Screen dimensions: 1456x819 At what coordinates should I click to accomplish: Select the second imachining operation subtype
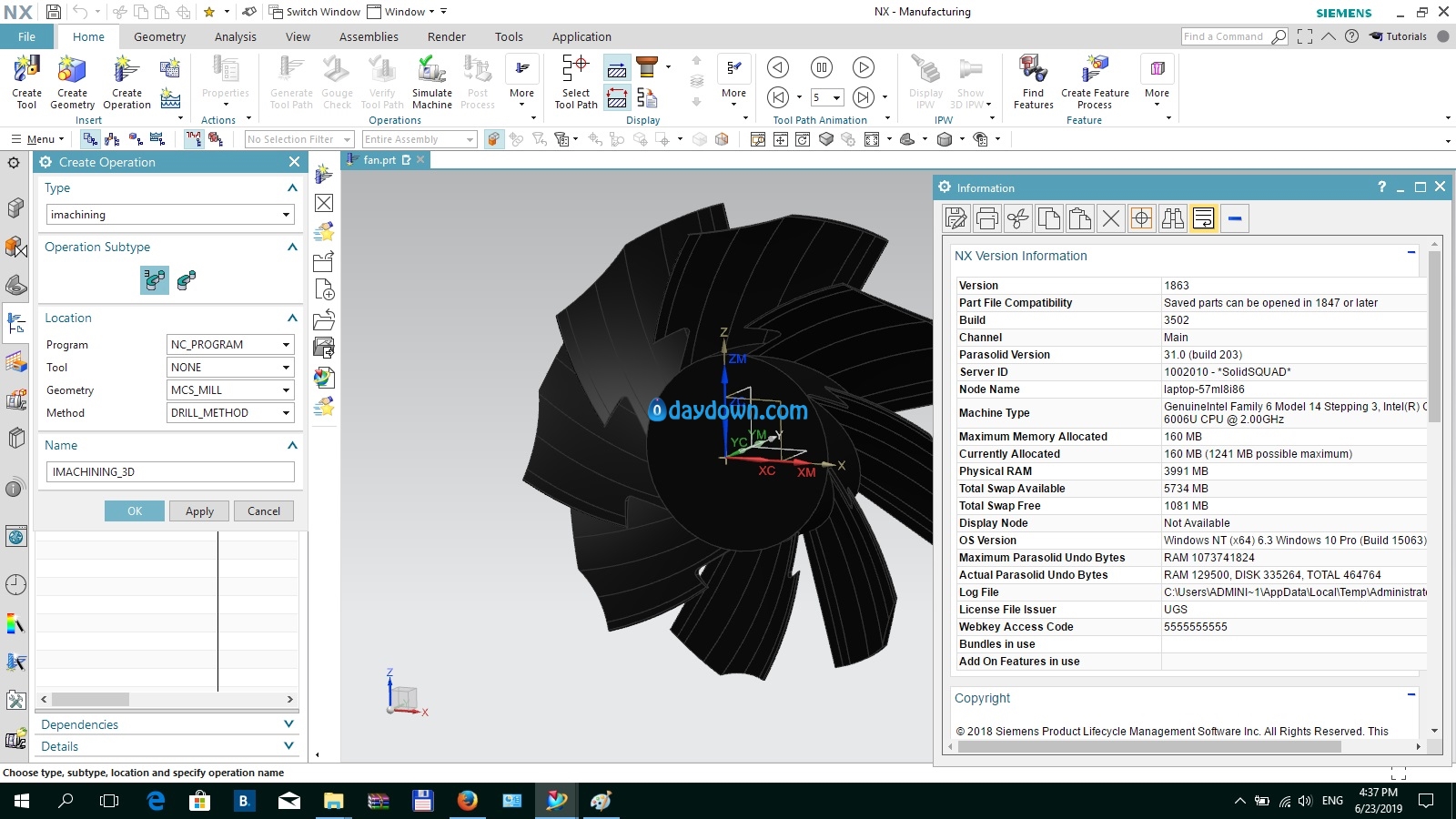187,280
